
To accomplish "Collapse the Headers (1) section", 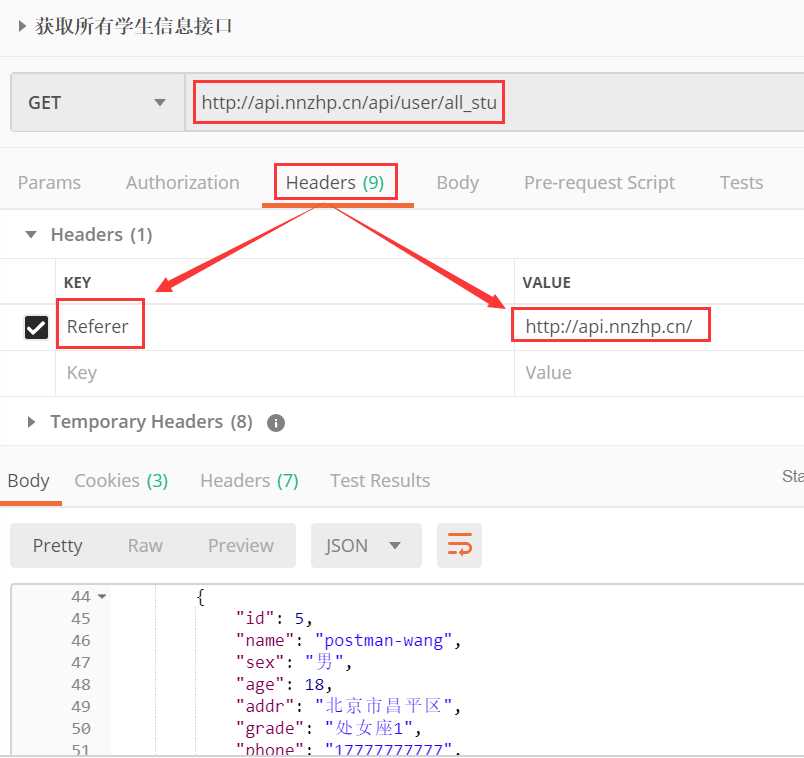I will (x=31, y=235).
